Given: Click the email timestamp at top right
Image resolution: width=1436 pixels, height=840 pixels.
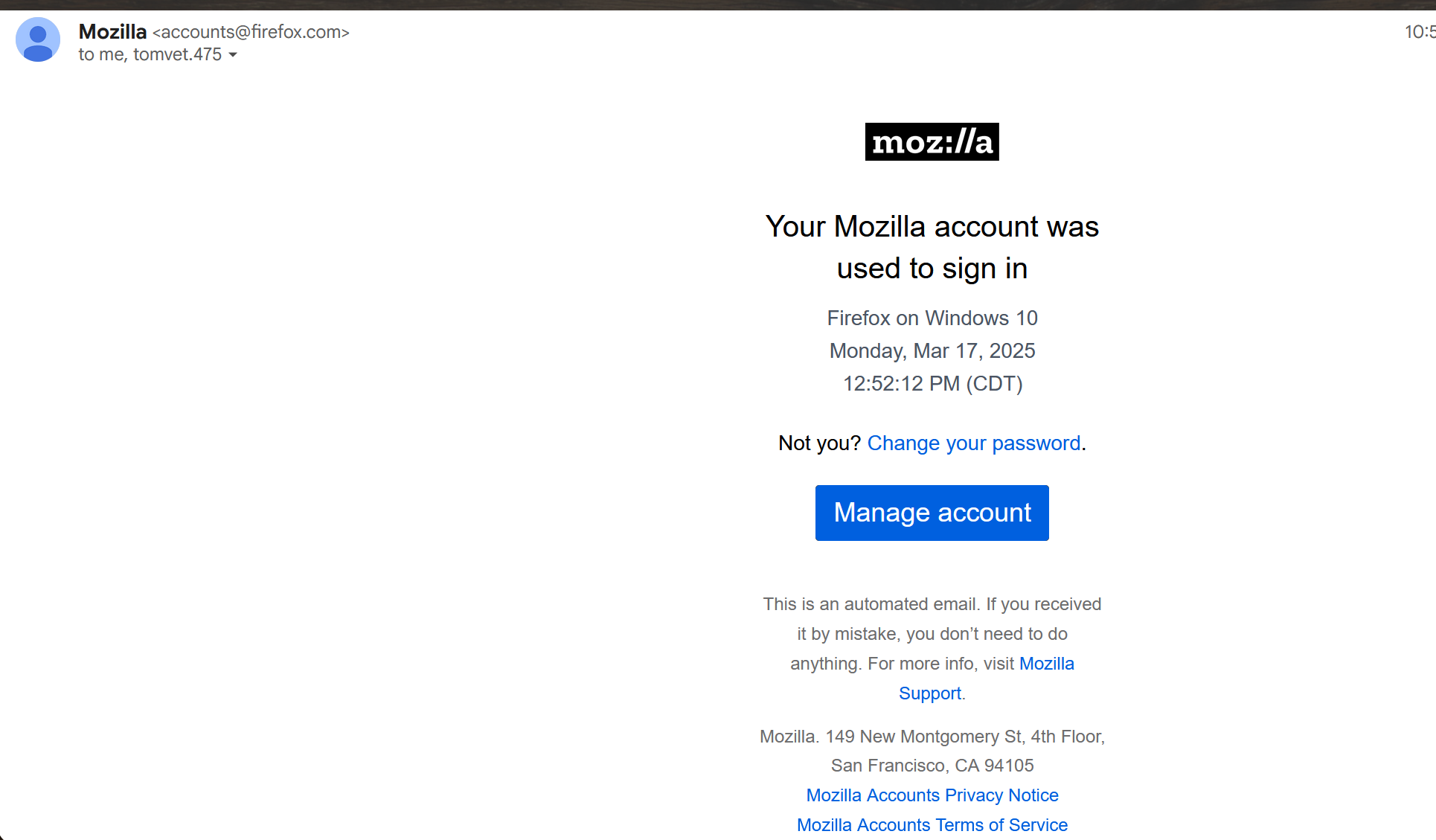Looking at the screenshot, I should (1418, 32).
